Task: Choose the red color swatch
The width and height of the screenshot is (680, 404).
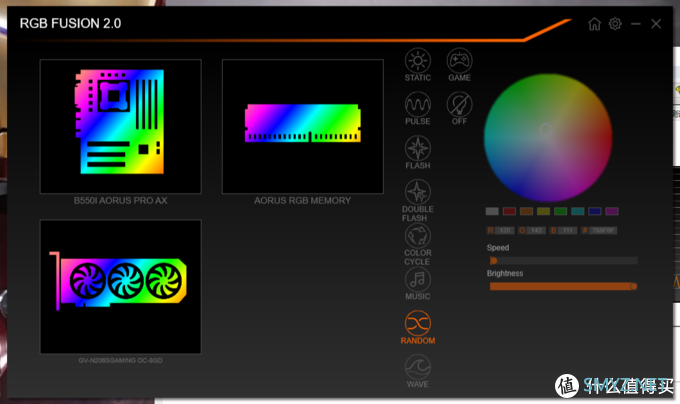Action: tap(509, 211)
